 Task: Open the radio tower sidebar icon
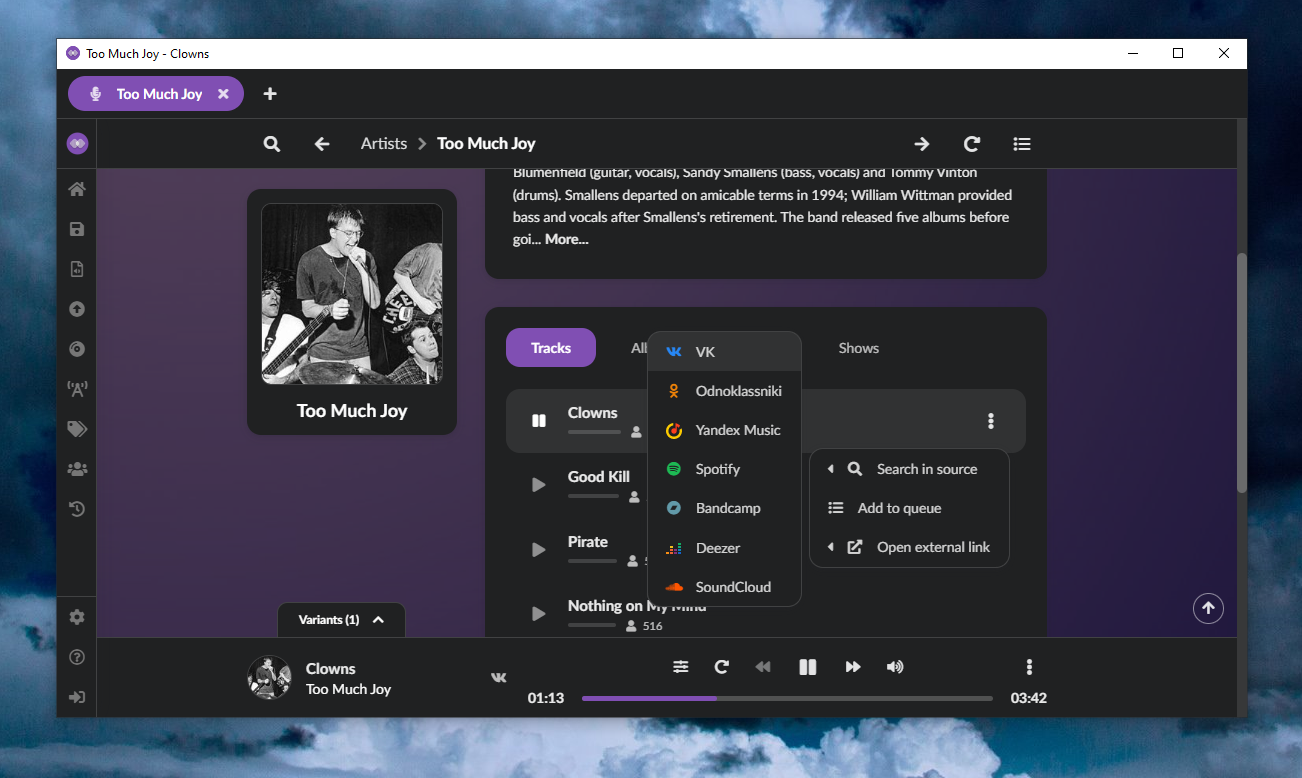77,389
